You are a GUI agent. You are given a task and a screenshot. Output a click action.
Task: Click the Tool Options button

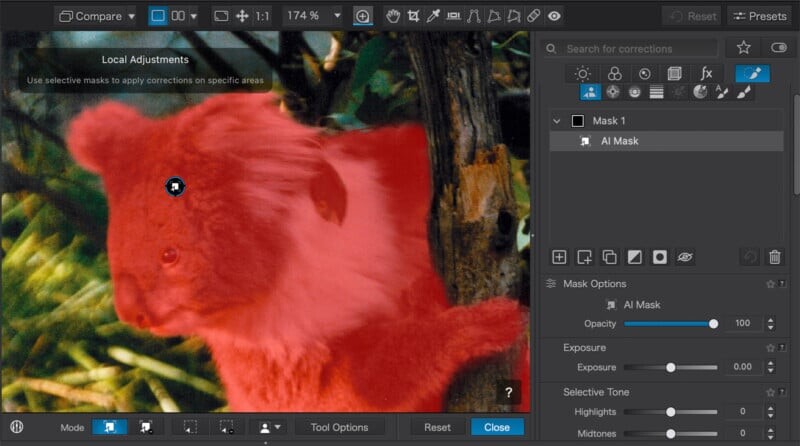pyautogui.click(x=339, y=427)
